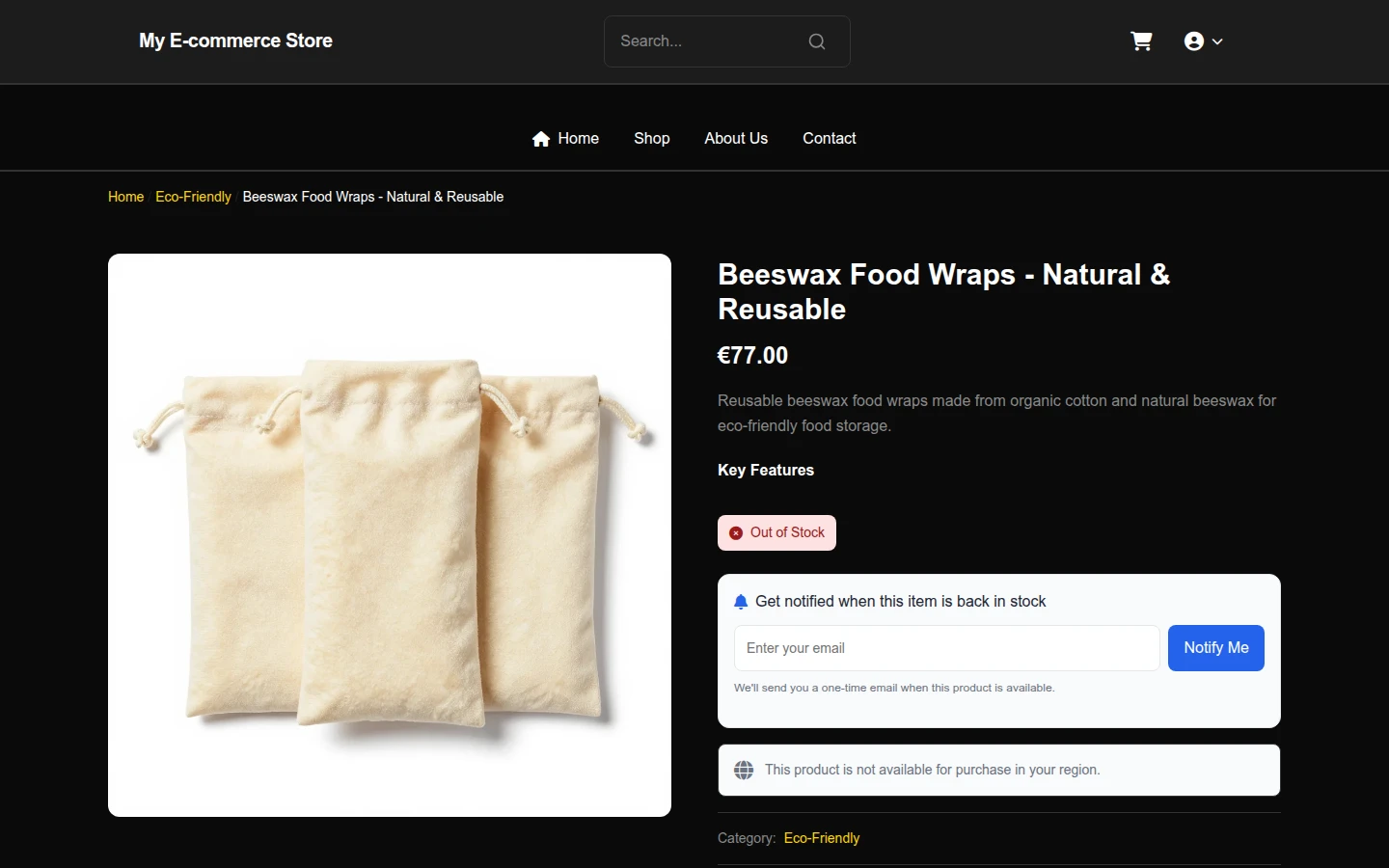Viewport: 1389px width, 868px height.
Task: Open Eco-Friendly breadcrumb link
Action: 193,197
